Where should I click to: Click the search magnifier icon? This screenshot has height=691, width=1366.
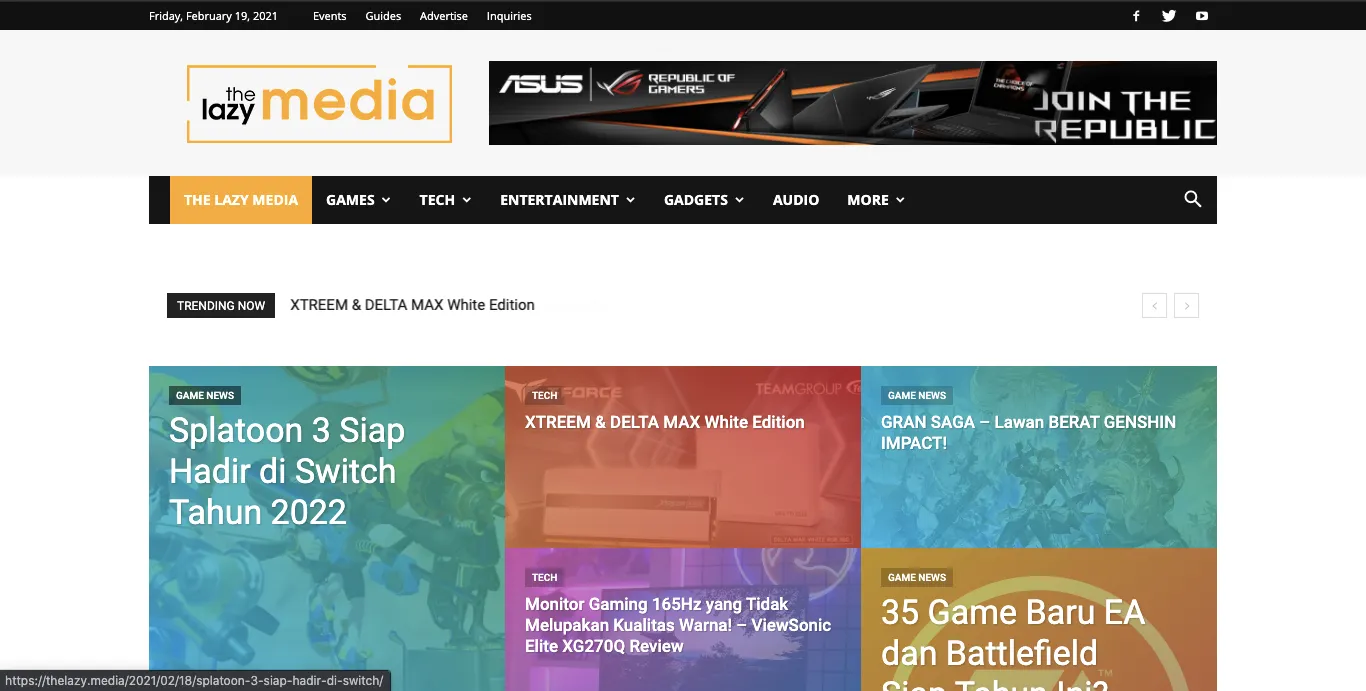point(1192,199)
